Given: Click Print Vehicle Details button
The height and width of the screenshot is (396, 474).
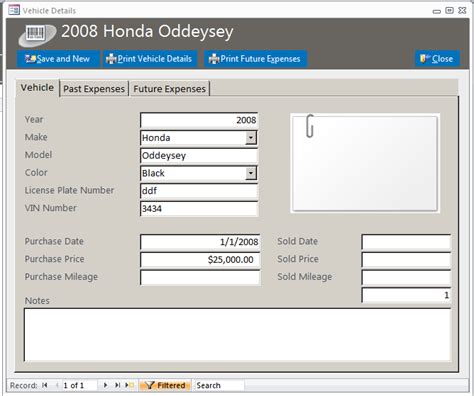Looking at the screenshot, I should click(x=150, y=59).
